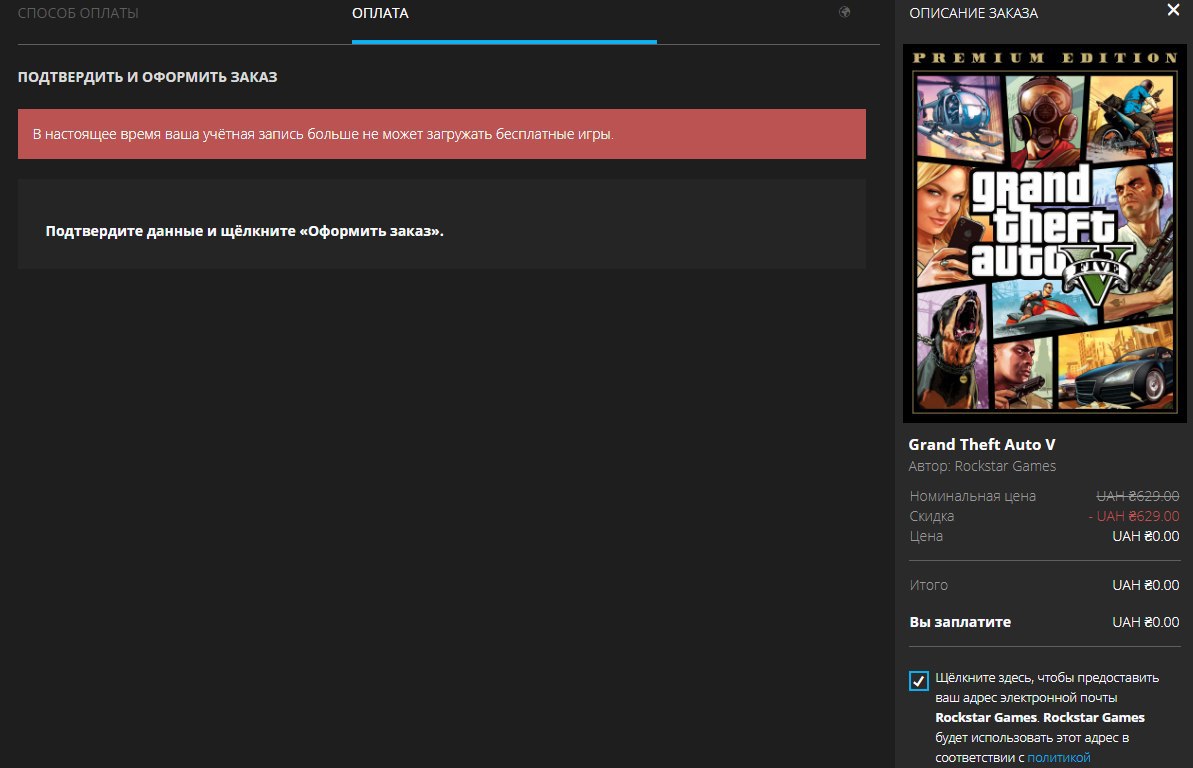
Task: Click the Скидка discount label
Action: click(931, 516)
